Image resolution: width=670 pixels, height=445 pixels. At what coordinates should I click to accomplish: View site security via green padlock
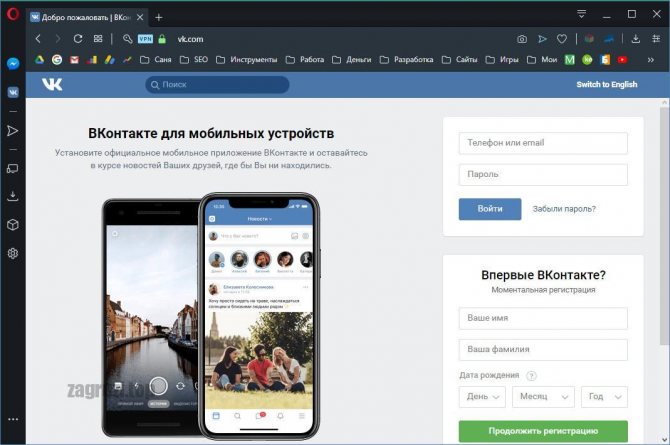tap(162, 39)
